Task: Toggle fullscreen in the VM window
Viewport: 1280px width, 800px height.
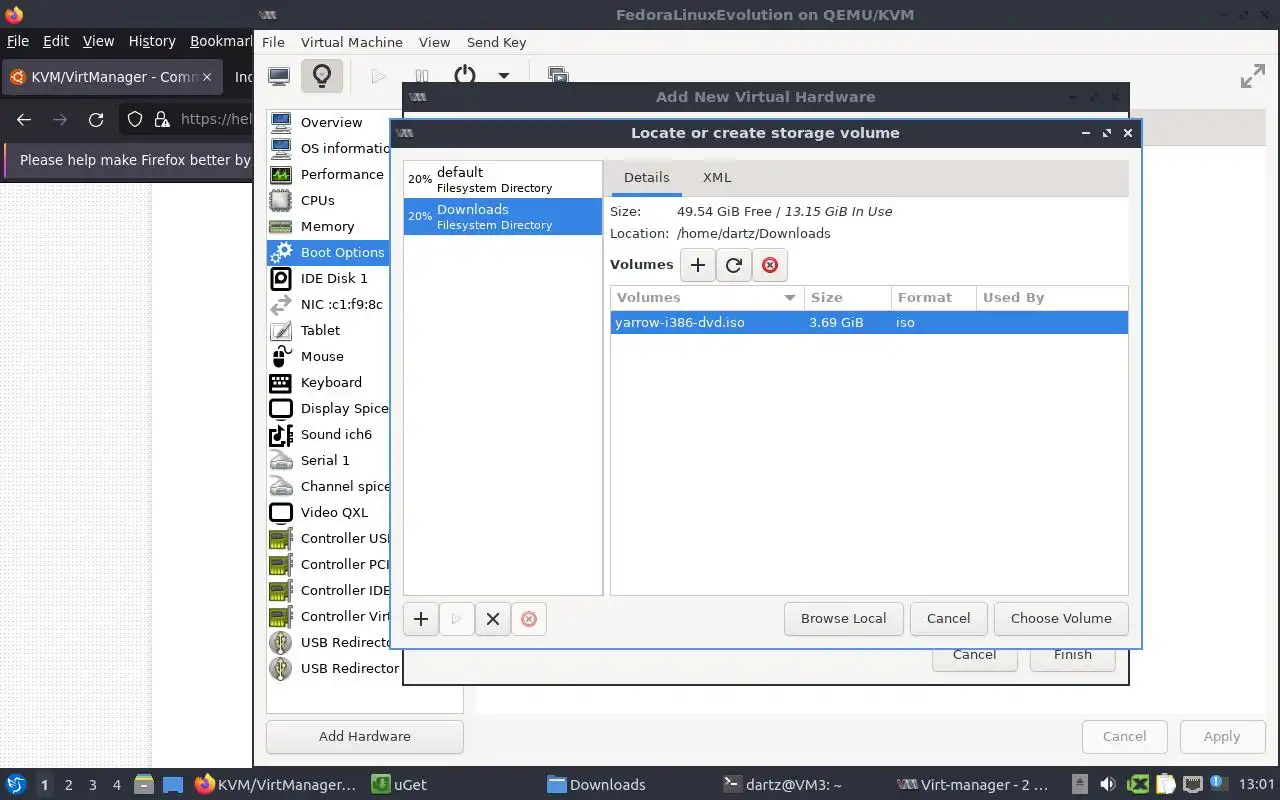Action: [1252, 76]
